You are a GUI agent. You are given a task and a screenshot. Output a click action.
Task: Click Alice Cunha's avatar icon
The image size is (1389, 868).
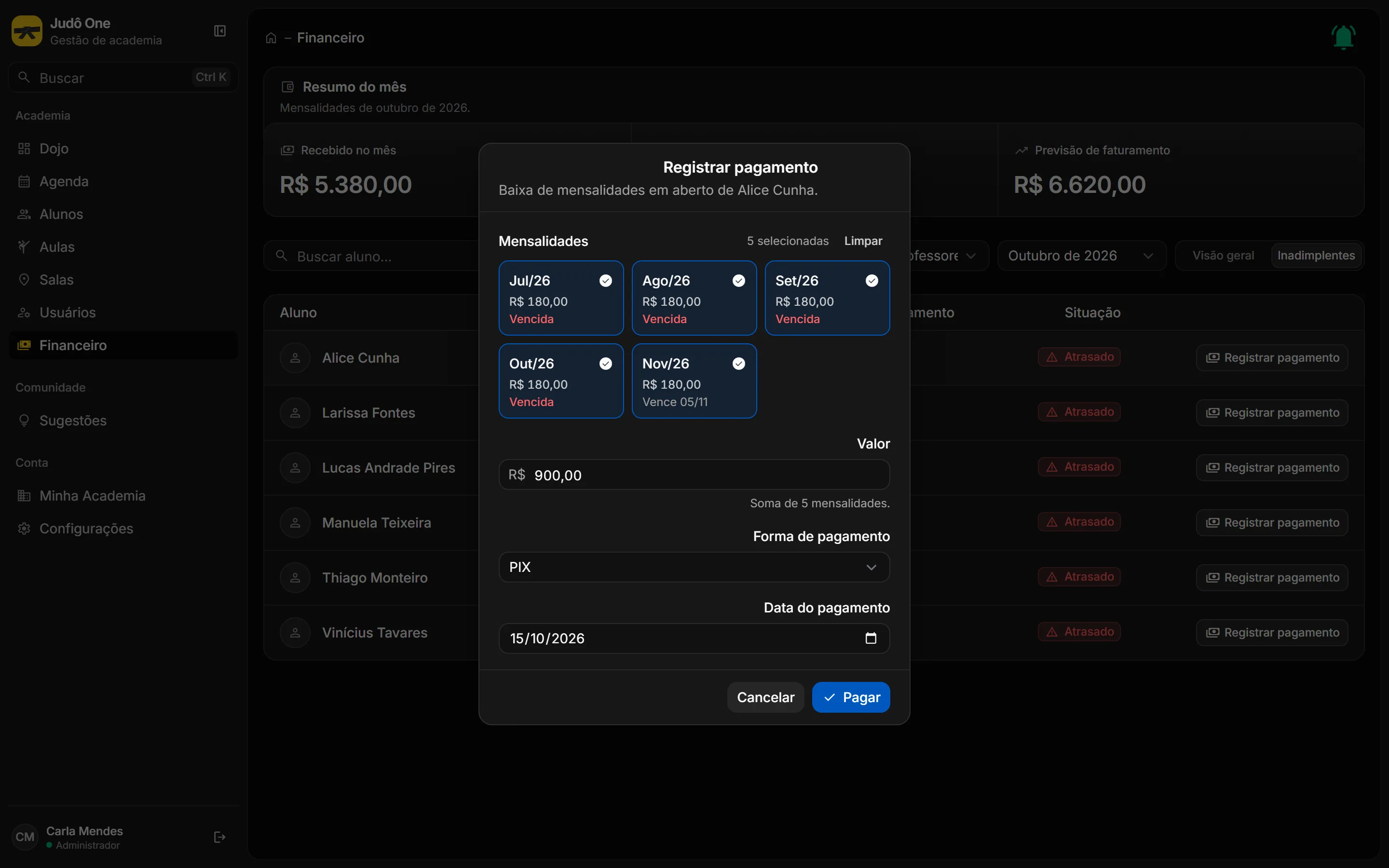(295, 358)
